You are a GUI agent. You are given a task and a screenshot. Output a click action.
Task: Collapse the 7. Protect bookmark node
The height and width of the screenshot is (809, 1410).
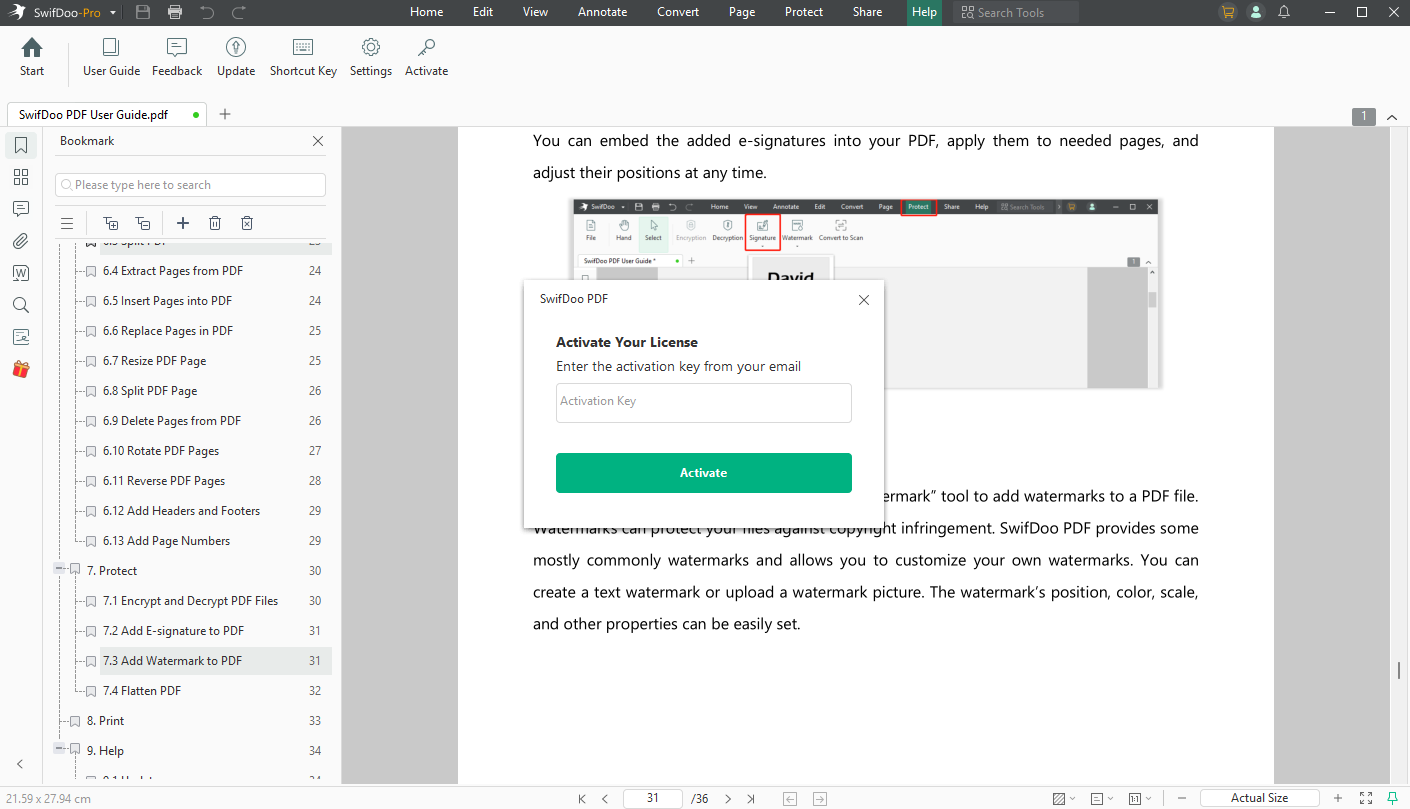[60, 570]
